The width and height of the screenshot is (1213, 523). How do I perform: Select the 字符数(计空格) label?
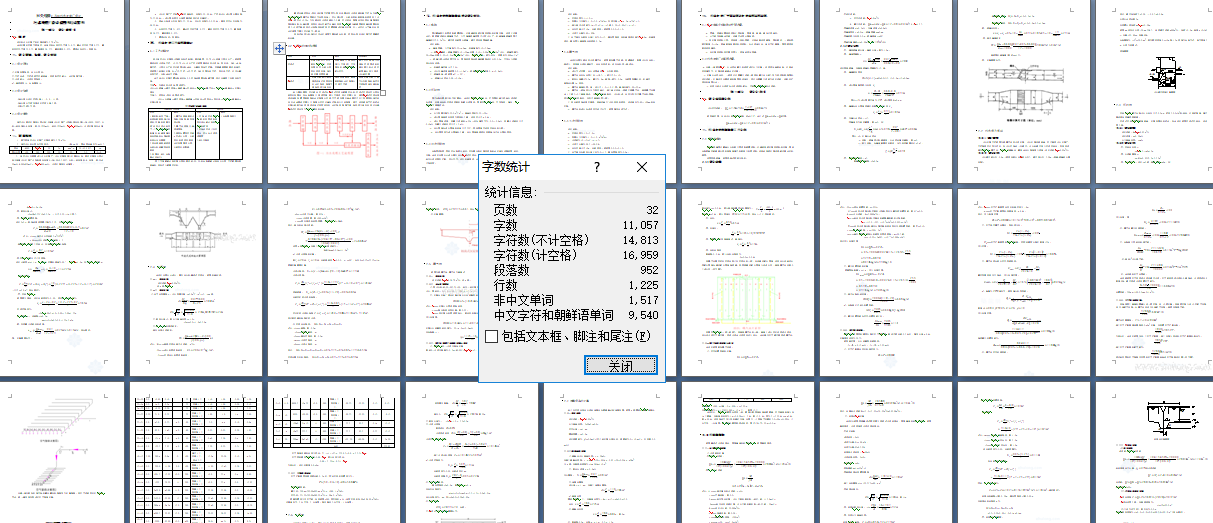click(536, 255)
